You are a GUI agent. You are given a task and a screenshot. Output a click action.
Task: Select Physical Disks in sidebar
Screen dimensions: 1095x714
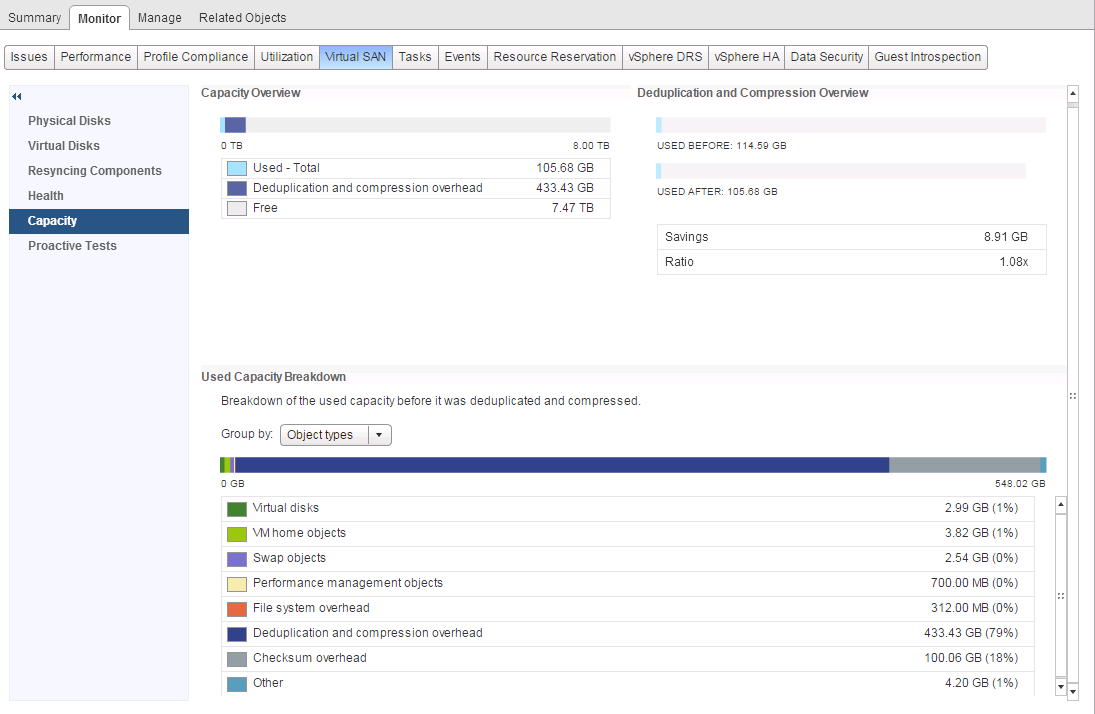[98, 121]
